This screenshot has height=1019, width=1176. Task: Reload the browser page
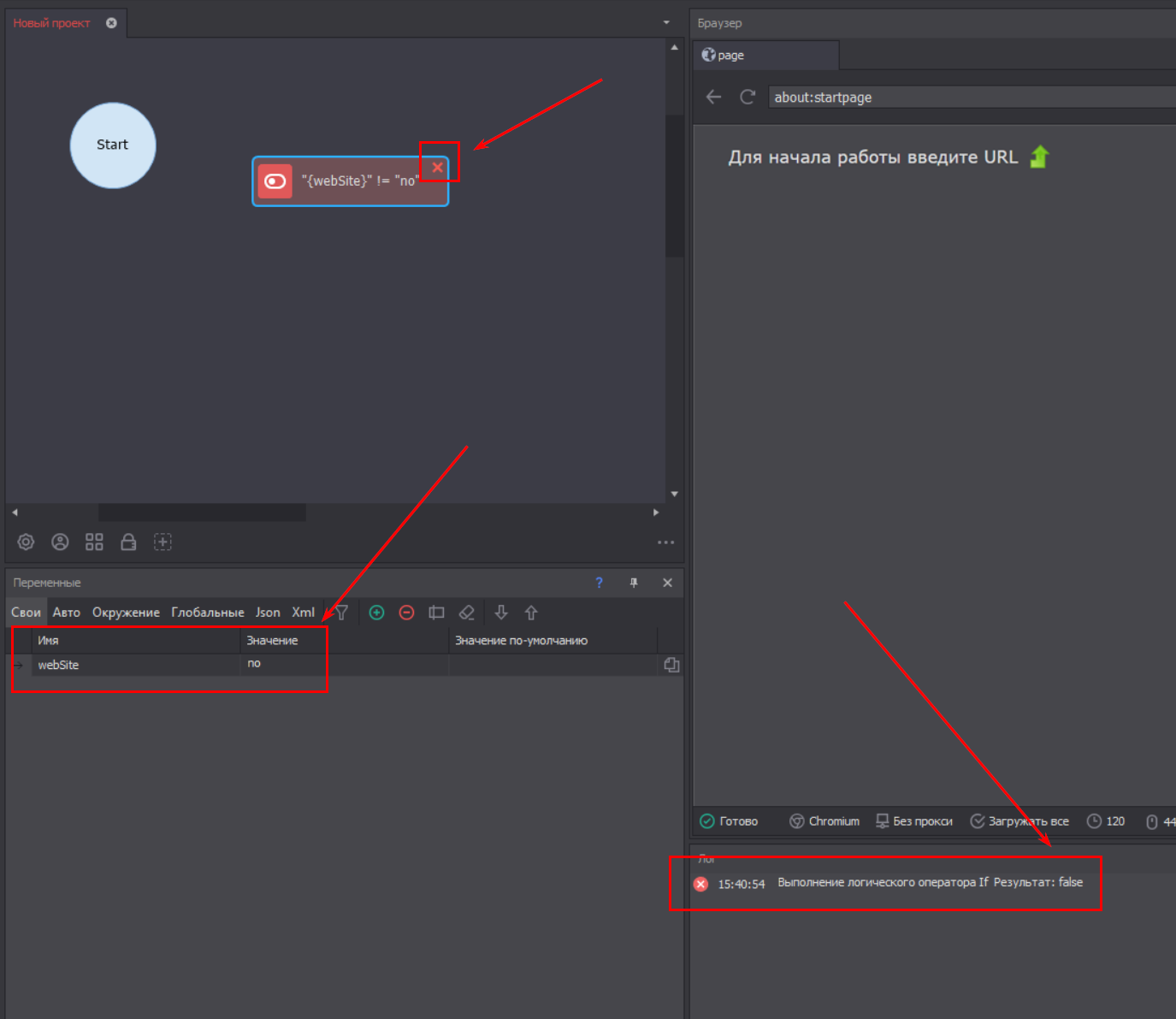pyautogui.click(x=748, y=97)
